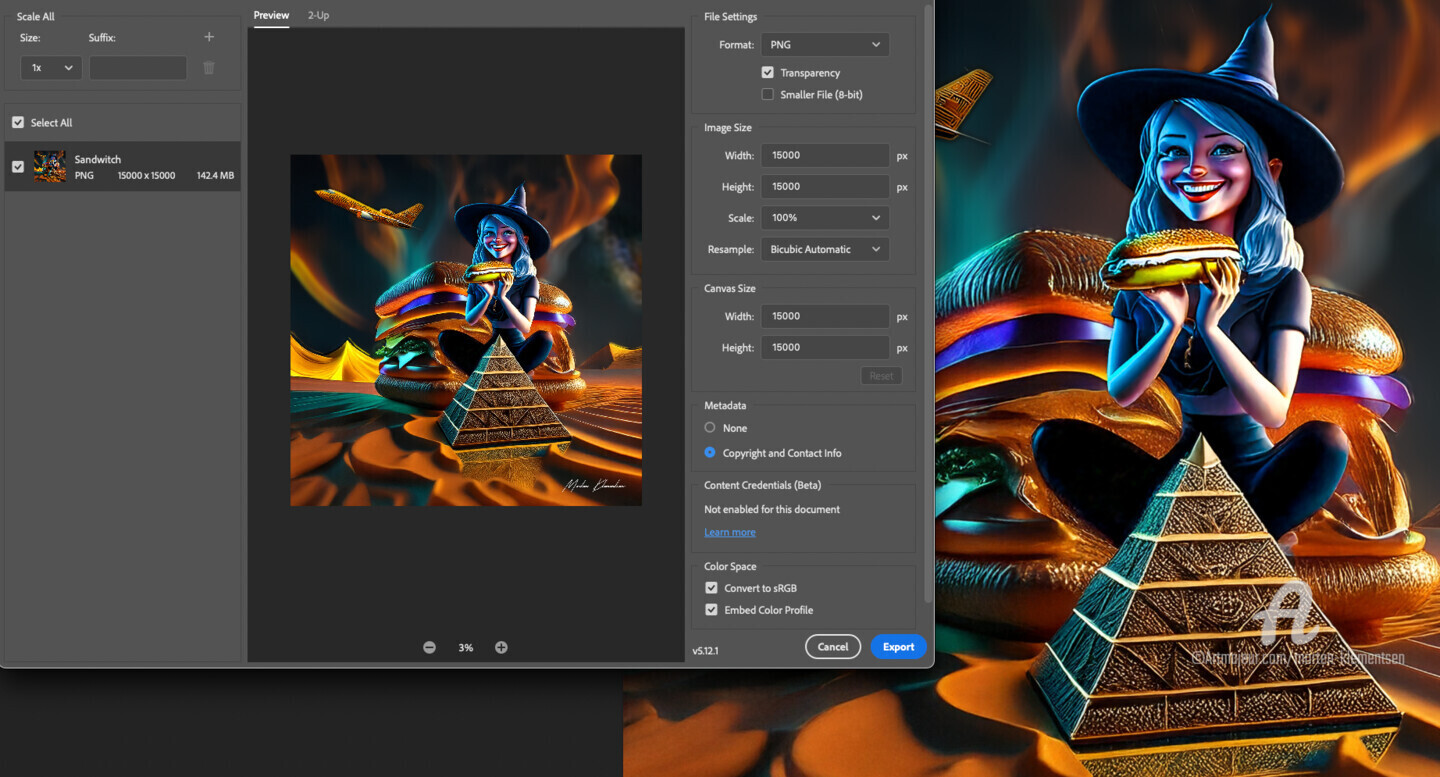Open the Format PNG dropdown
Screen dimensions: 1440x777
coord(825,45)
